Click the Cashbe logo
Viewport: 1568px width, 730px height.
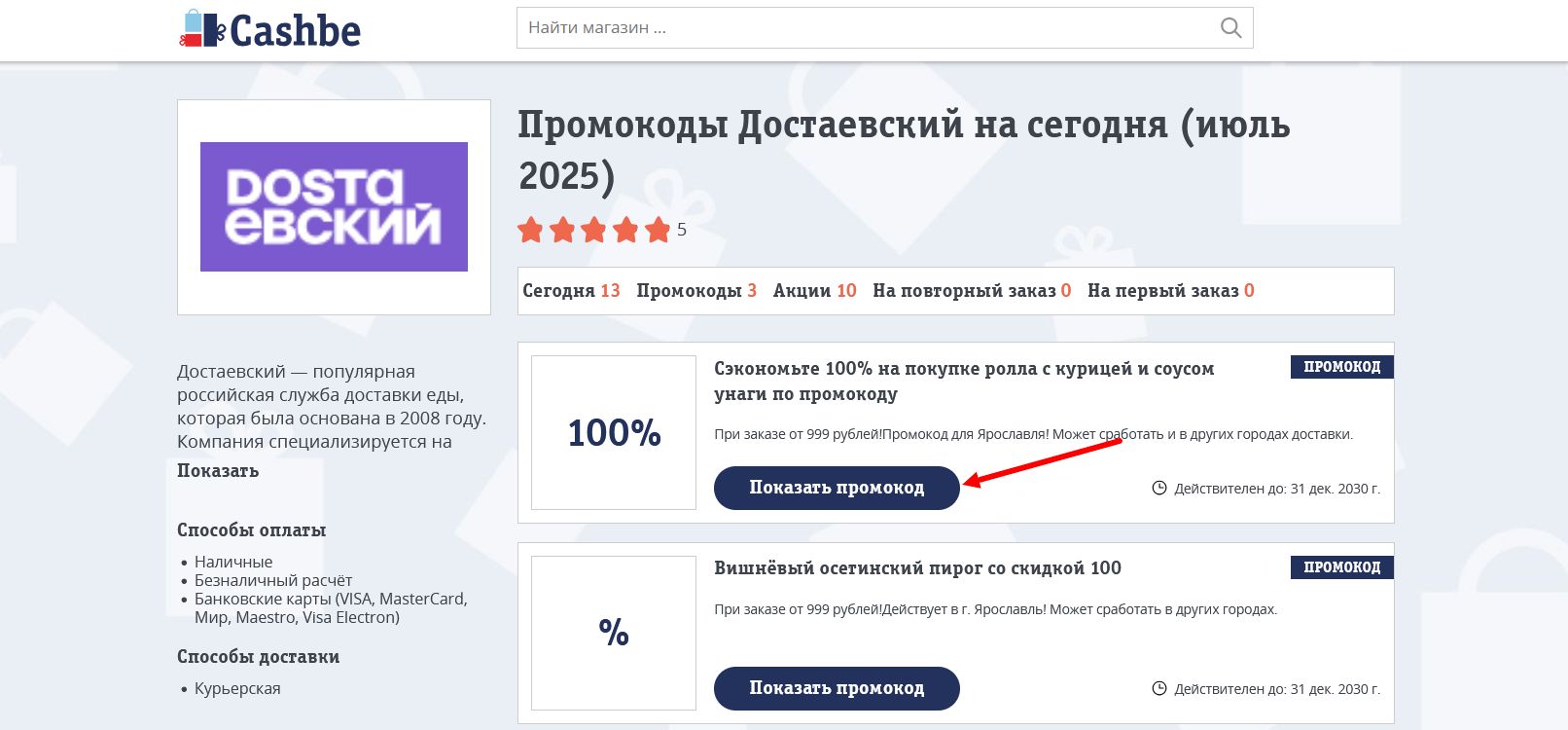pyautogui.click(x=270, y=29)
